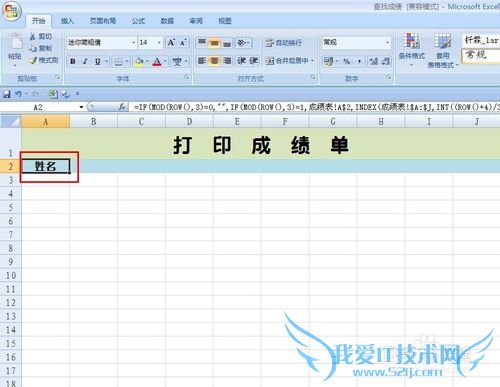Increase font size with large A button
The height and width of the screenshot is (387, 500).
click(171, 43)
